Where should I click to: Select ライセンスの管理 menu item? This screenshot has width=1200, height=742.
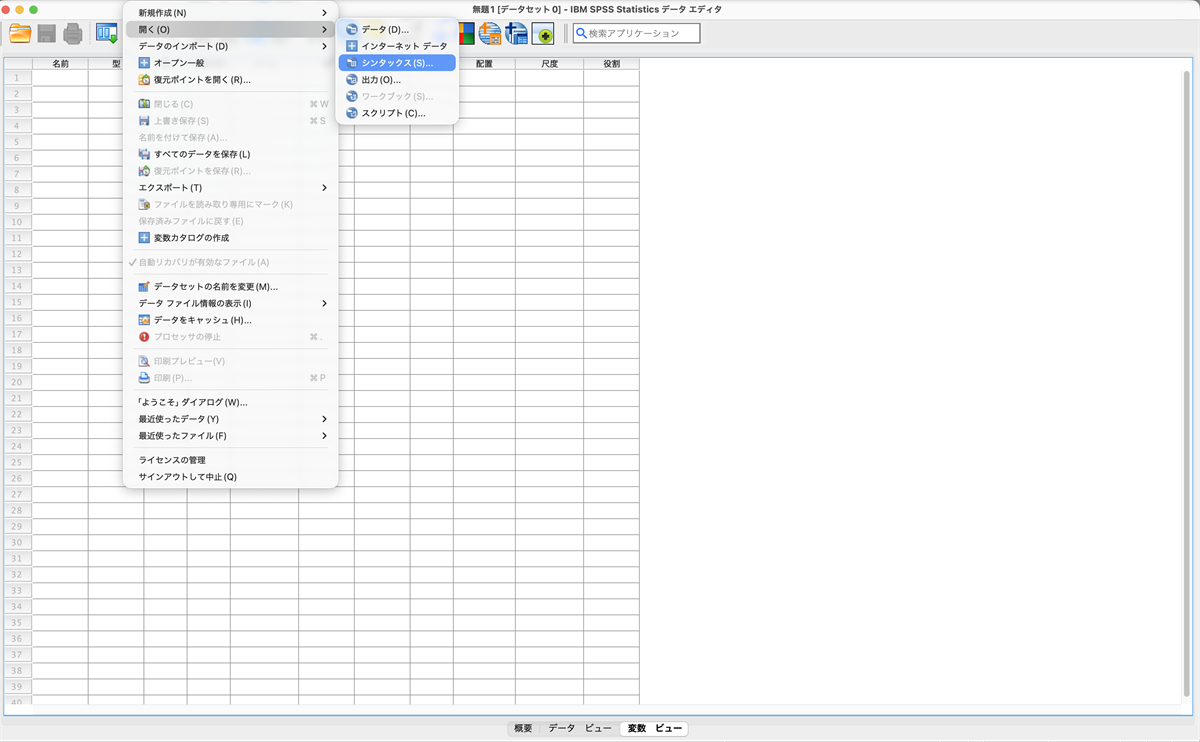pyautogui.click(x=230, y=460)
